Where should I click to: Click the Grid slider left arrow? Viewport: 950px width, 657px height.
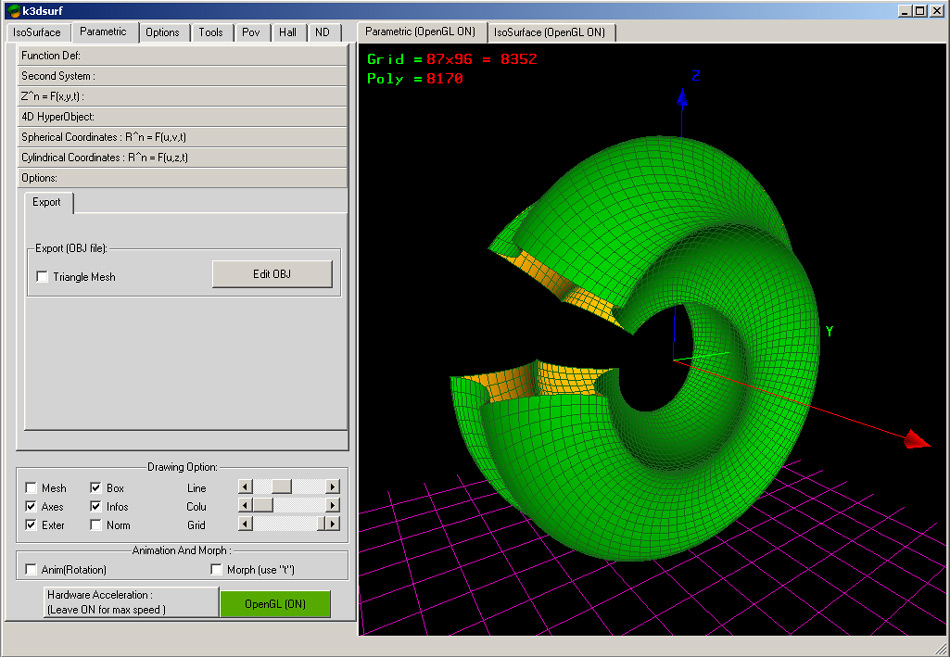tap(245, 524)
